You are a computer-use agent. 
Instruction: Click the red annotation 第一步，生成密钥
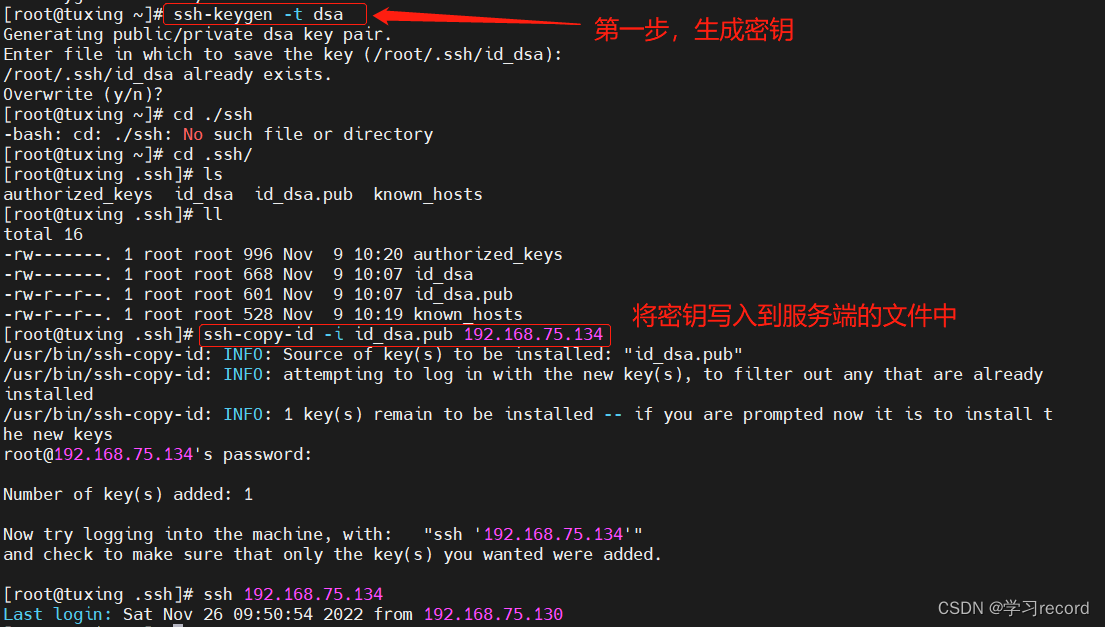[693, 30]
